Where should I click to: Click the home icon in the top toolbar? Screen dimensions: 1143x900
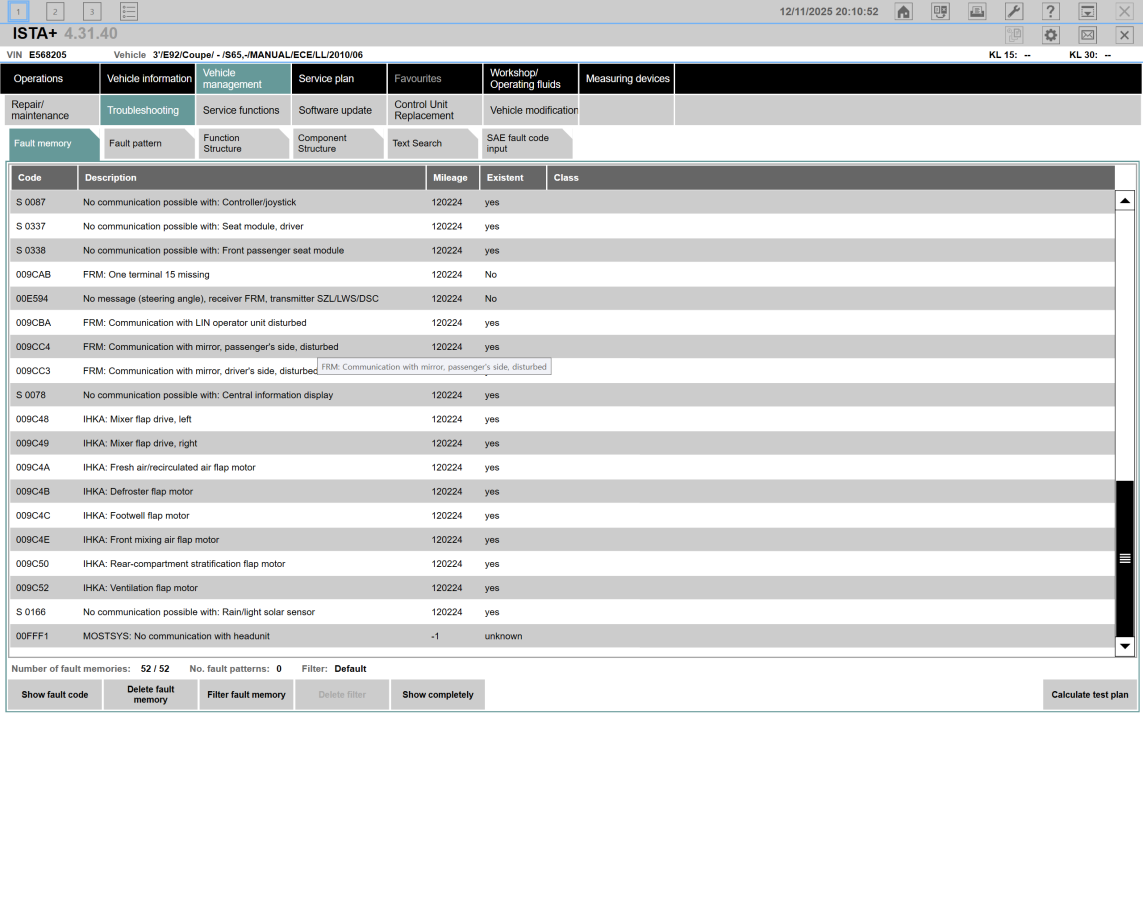point(903,12)
